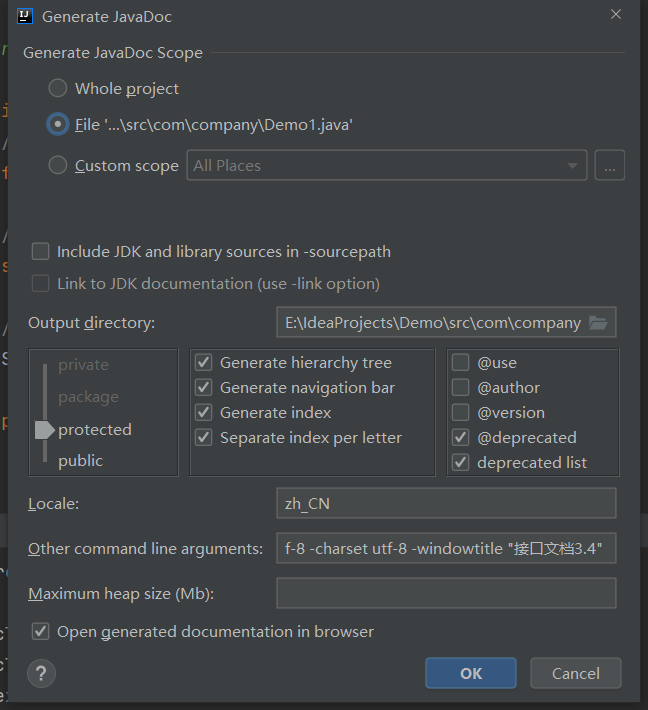648x710 pixels.
Task: Click the Cancel button
Action: click(x=576, y=673)
